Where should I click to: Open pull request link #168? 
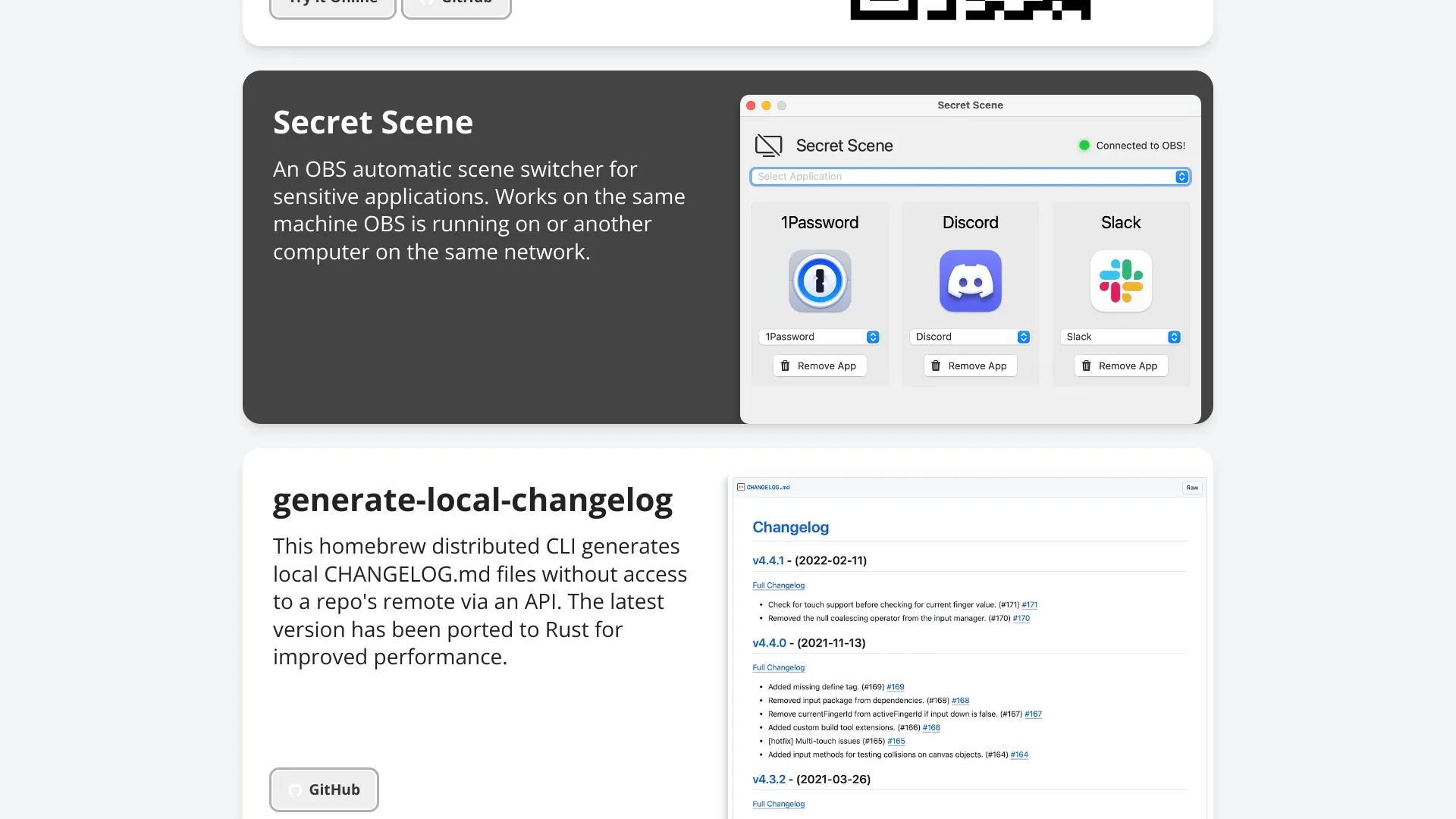click(960, 701)
